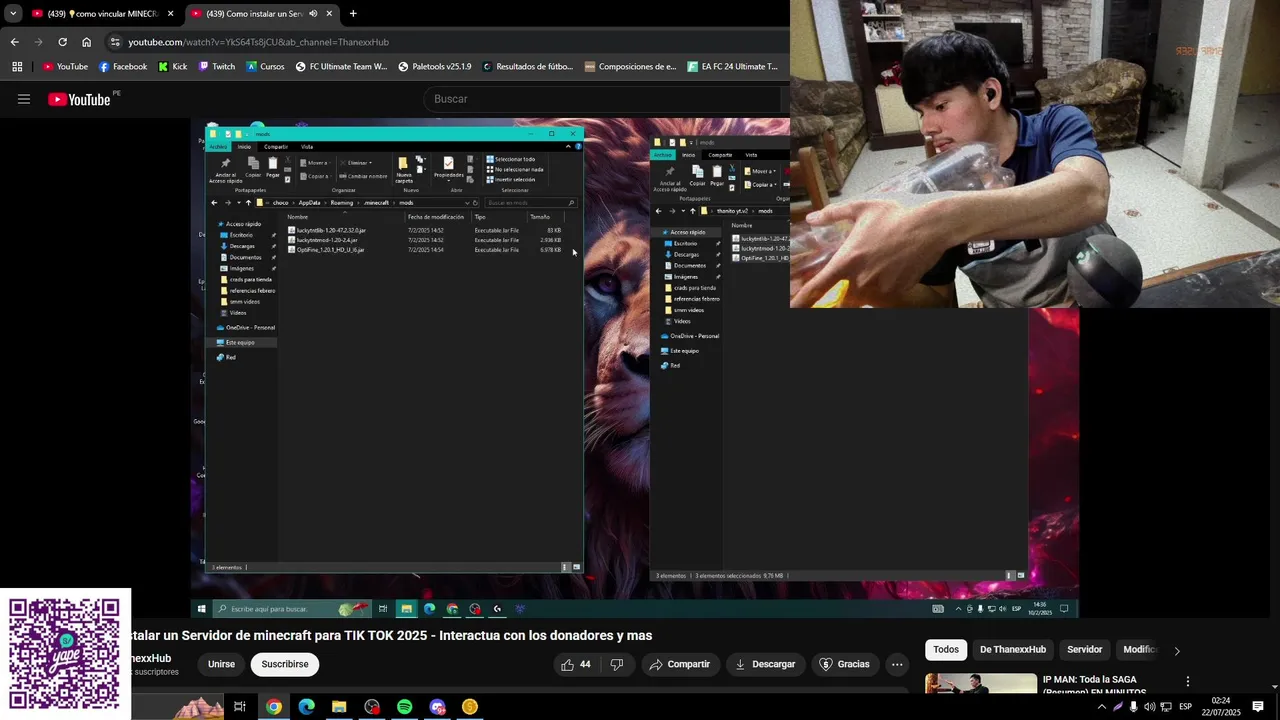Open the Paletools v25.1.9 bookmark

(434, 67)
